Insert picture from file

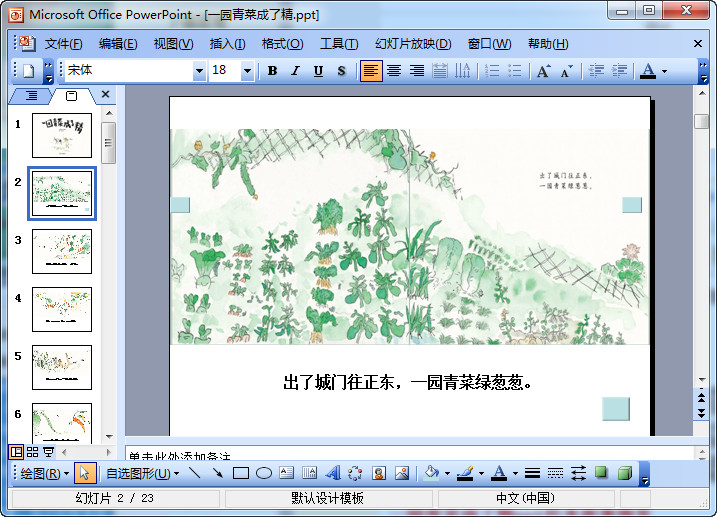click(x=402, y=473)
